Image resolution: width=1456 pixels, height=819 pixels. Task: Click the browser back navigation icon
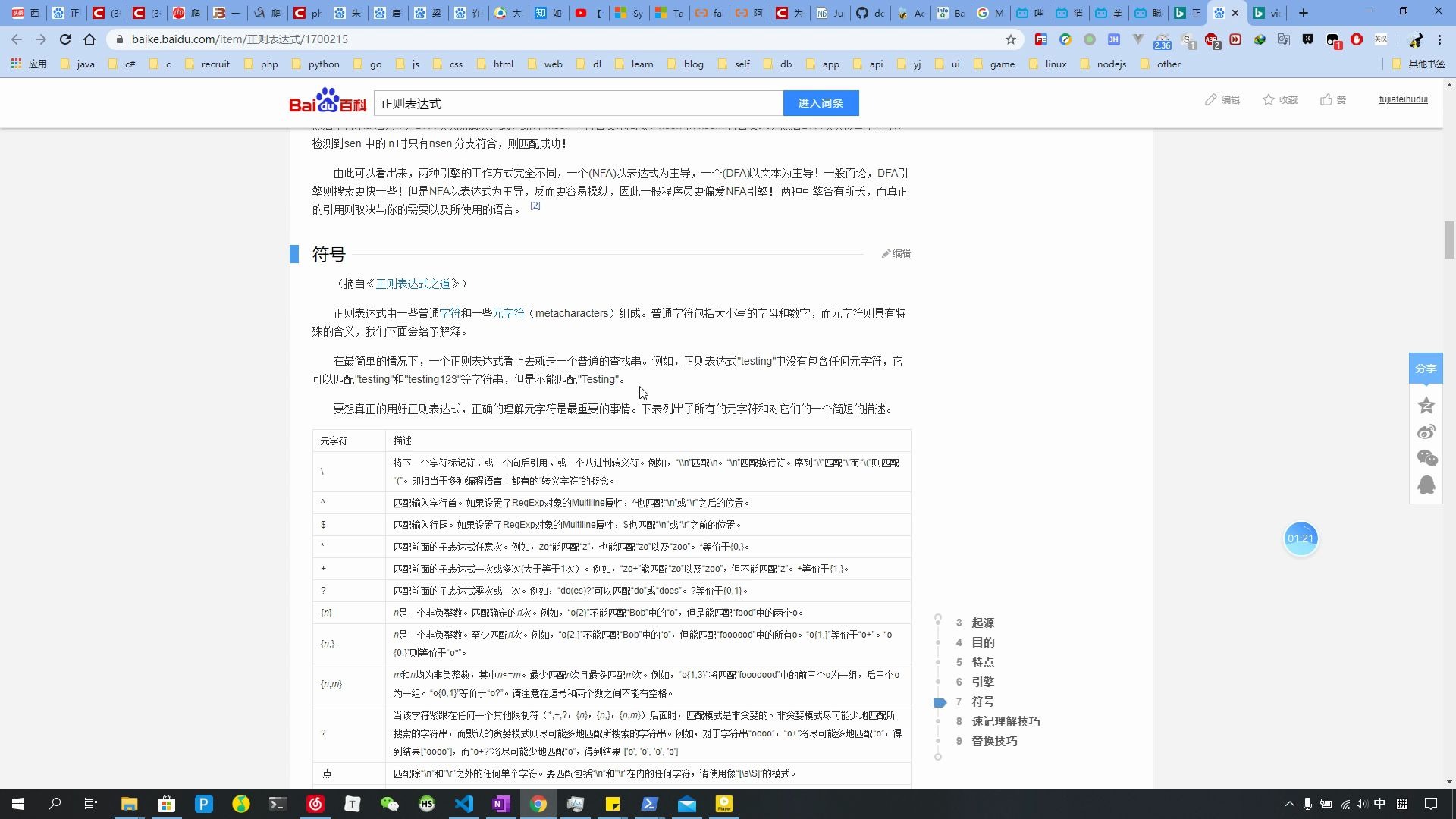point(16,39)
